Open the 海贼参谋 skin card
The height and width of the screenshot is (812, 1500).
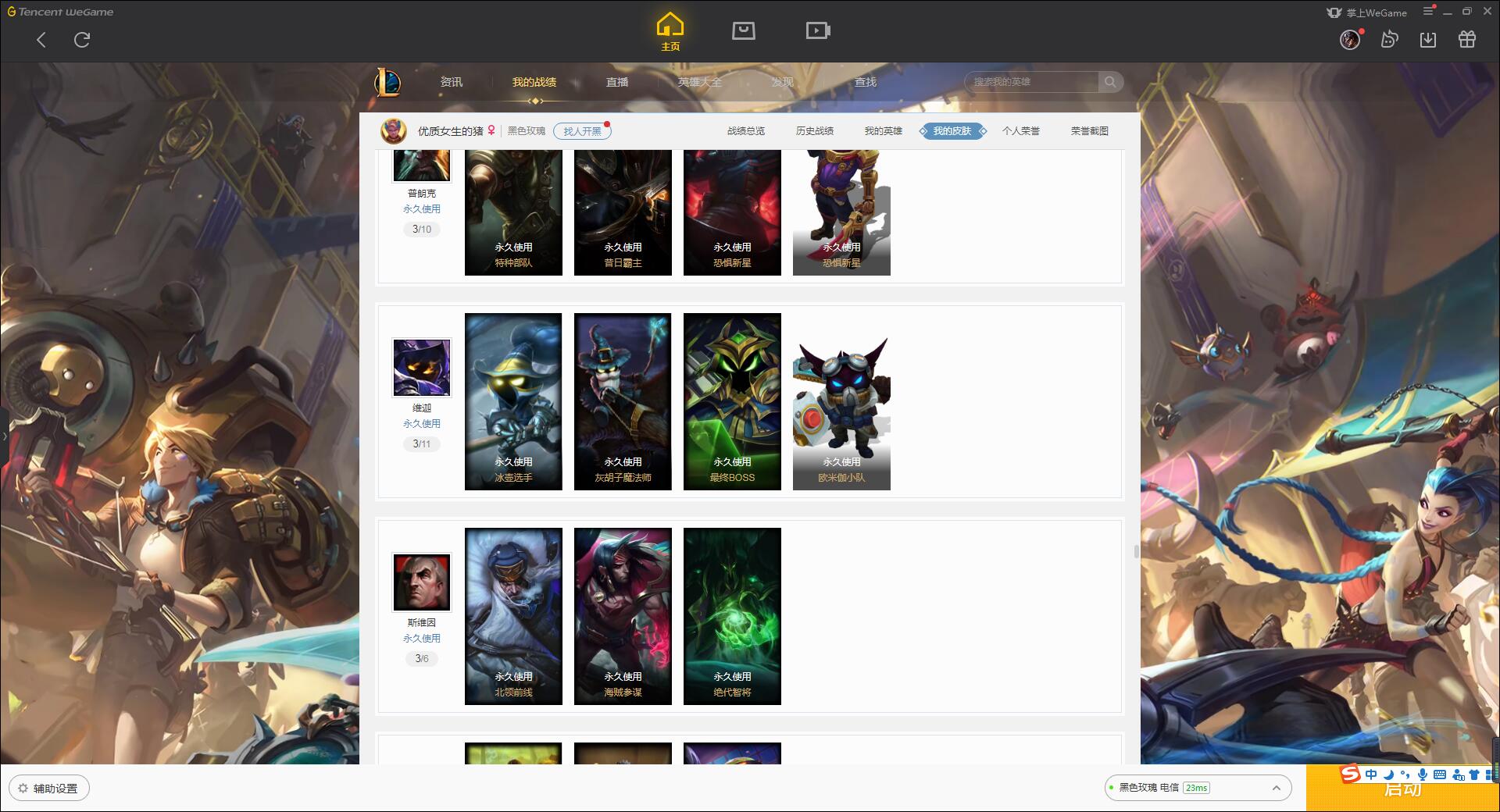click(623, 616)
